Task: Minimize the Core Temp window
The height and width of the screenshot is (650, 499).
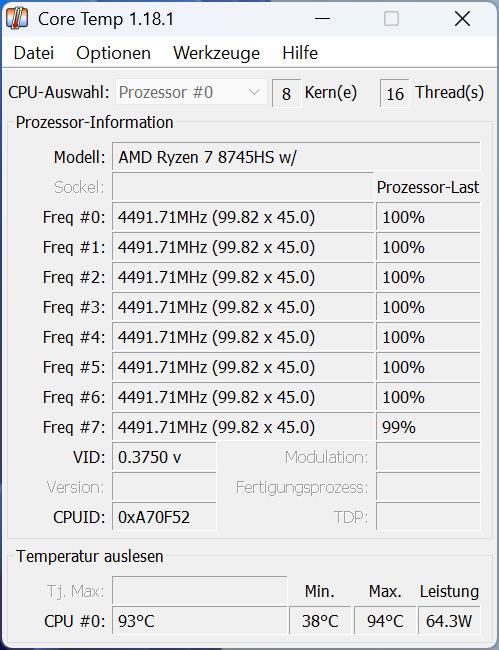Action: 322,19
